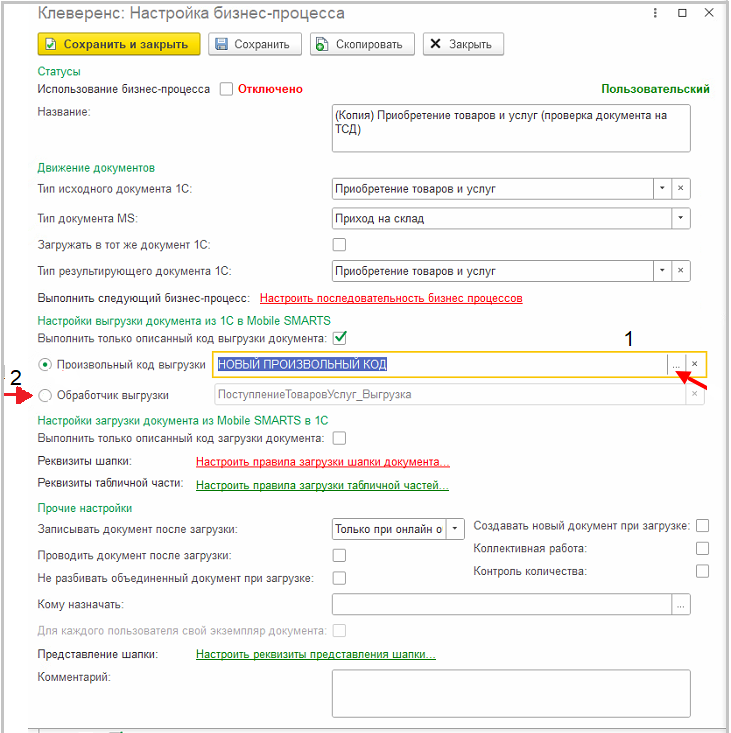
Task: Open 'Настроить правила загрузки табличной частей' link
Action: tap(322, 485)
